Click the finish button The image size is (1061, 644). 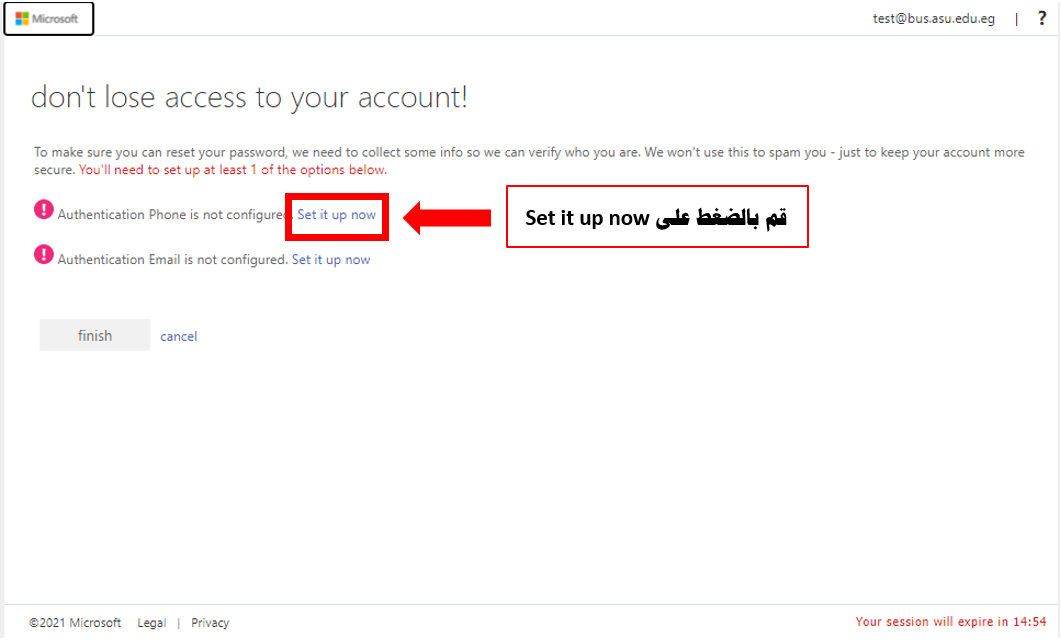pyautogui.click(x=95, y=335)
